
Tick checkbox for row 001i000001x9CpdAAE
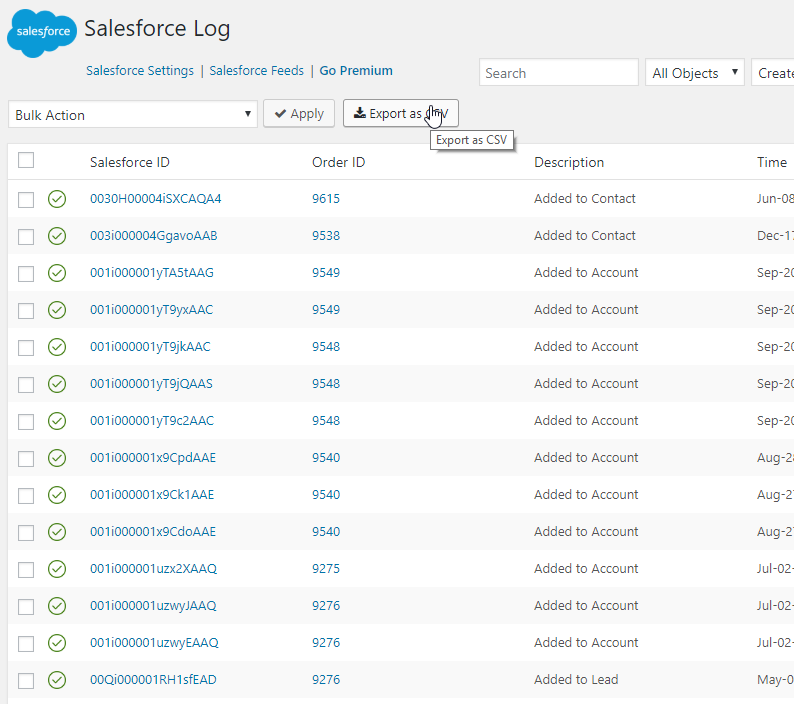coord(26,458)
